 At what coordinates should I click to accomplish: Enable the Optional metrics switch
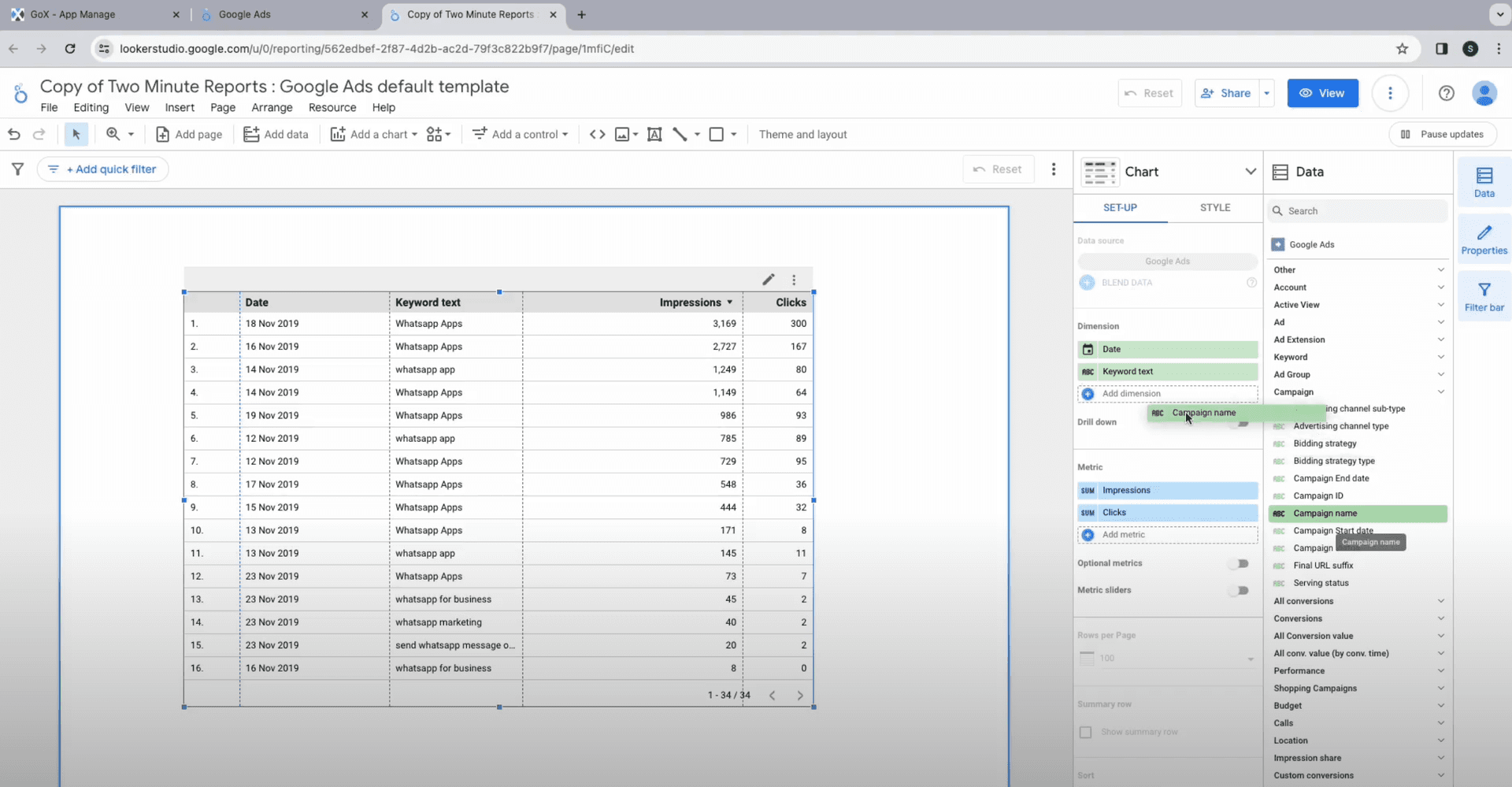coord(1240,564)
